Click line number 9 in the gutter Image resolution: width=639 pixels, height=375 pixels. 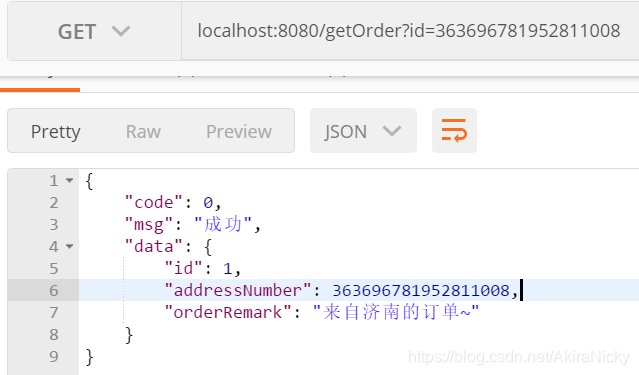tap(54, 357)
